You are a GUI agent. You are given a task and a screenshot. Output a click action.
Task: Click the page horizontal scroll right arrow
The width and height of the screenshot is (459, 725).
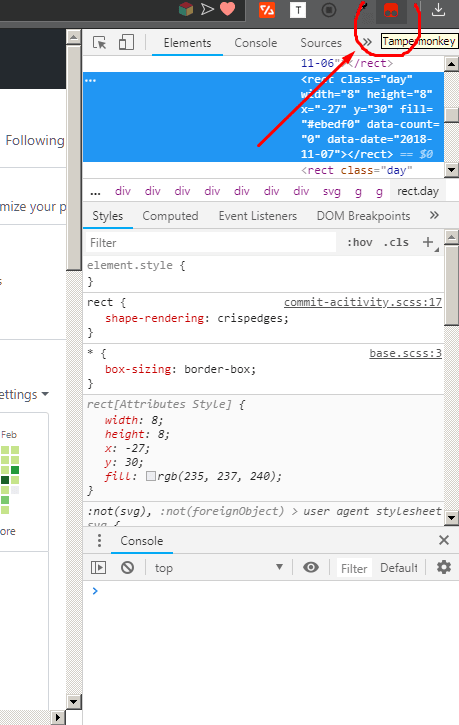coord(58,718)
